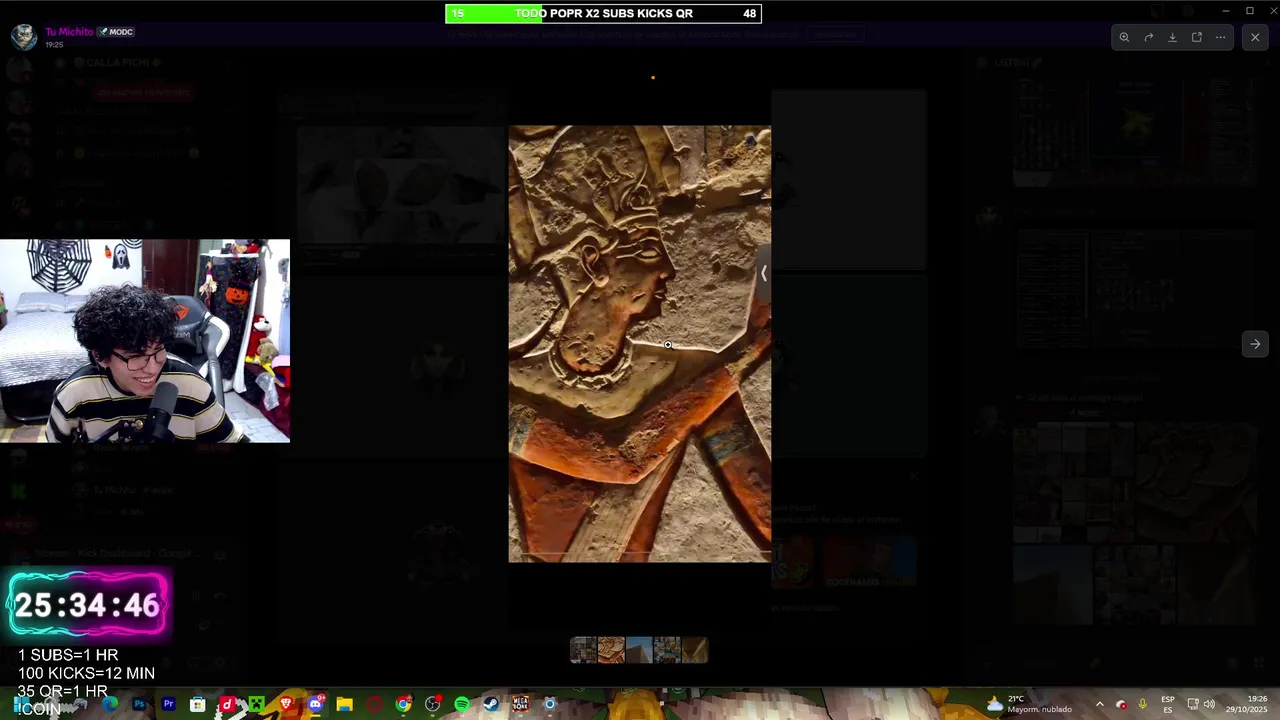Open OBS Studio from the taskbar
Screen dimensions: 1280x720
point(432,705)
